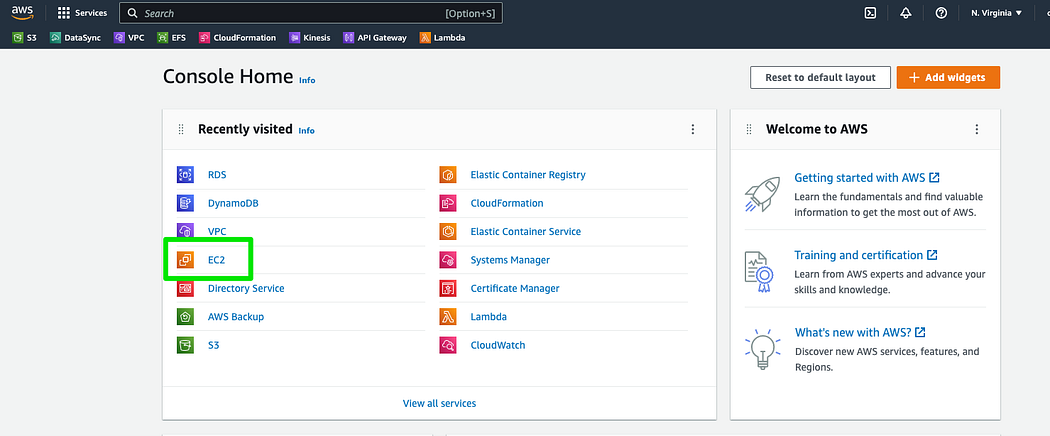Screen dimensions: 1050x436
Task: Open Welcome to AWS widget options menu
Action: pyautogui.click(x=977, y=129)
